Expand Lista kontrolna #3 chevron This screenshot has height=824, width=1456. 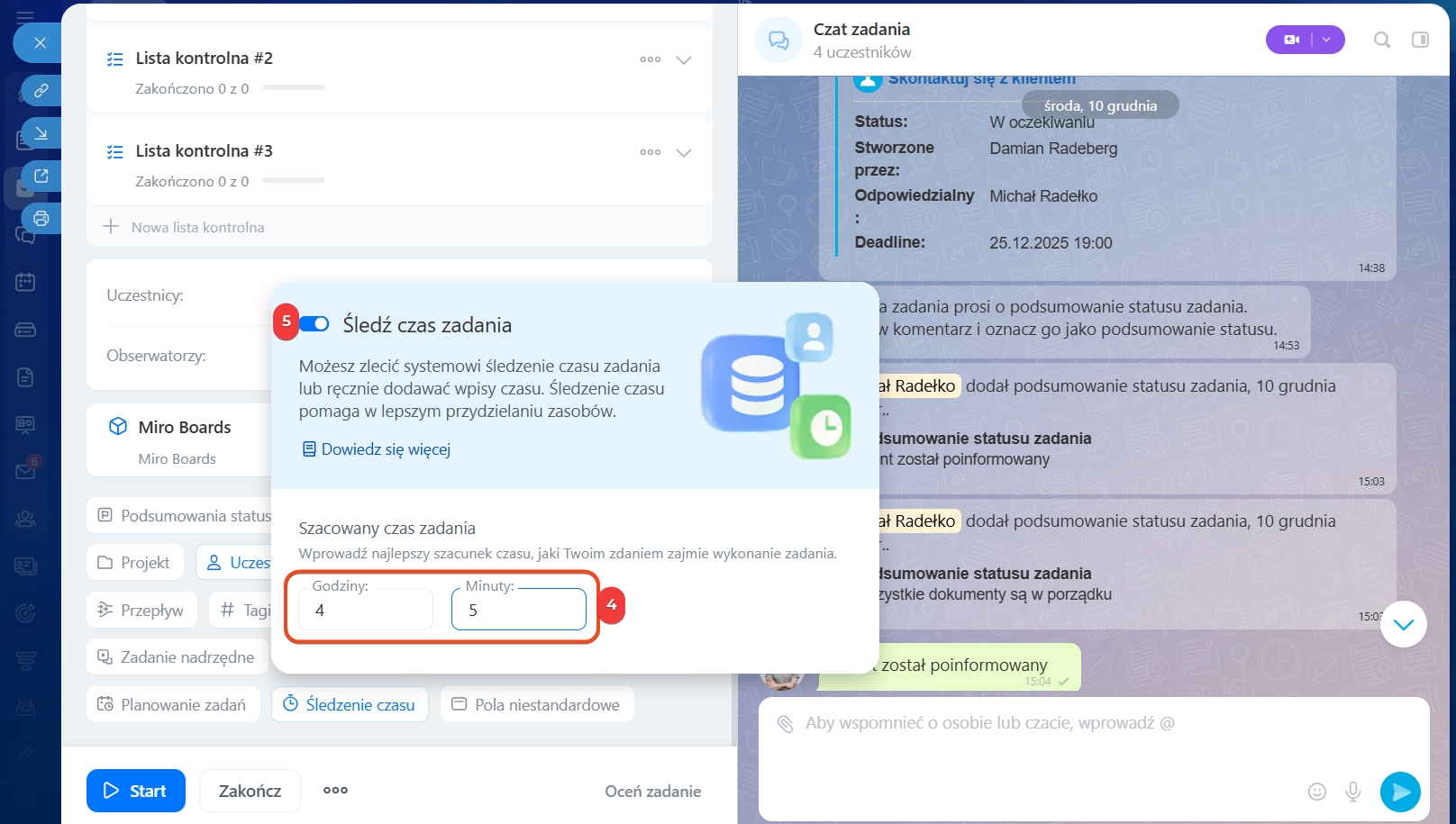pyautogui.click(x=684, y=153)
